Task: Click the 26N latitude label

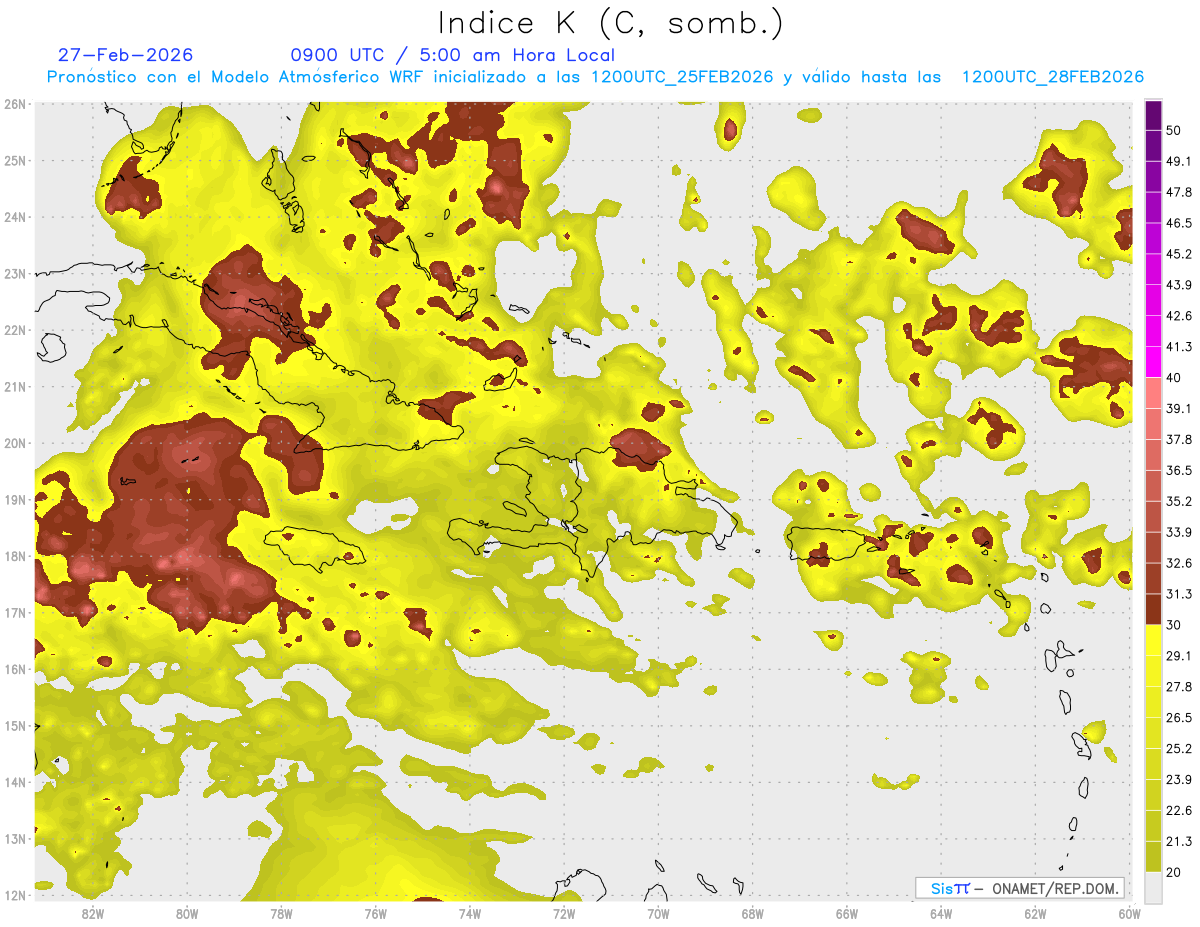Action: pos(15,104)
